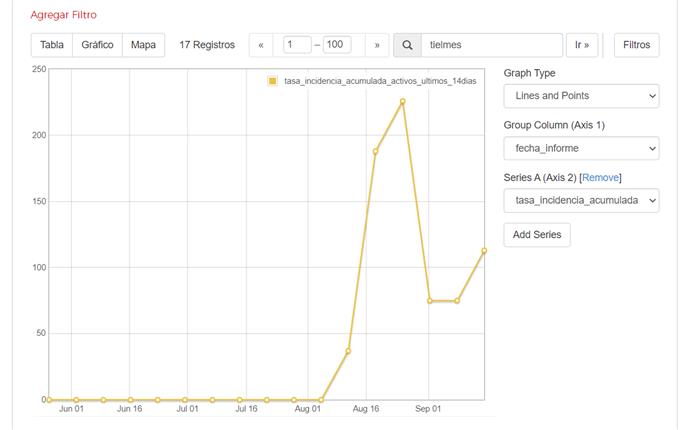Viewport: 700px width, 430px height.
Task: Click the Agregar Filtro link
Action: 63,15
